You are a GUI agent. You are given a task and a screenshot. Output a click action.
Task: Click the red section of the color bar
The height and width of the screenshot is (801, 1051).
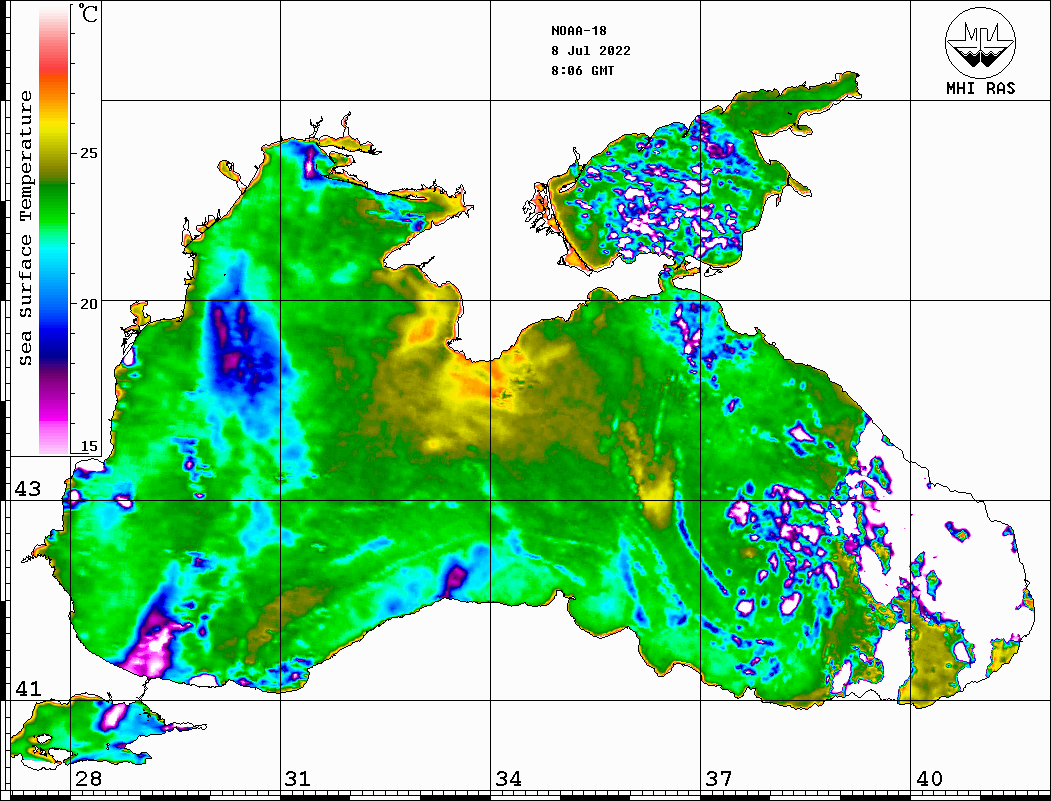click(53, 70)
